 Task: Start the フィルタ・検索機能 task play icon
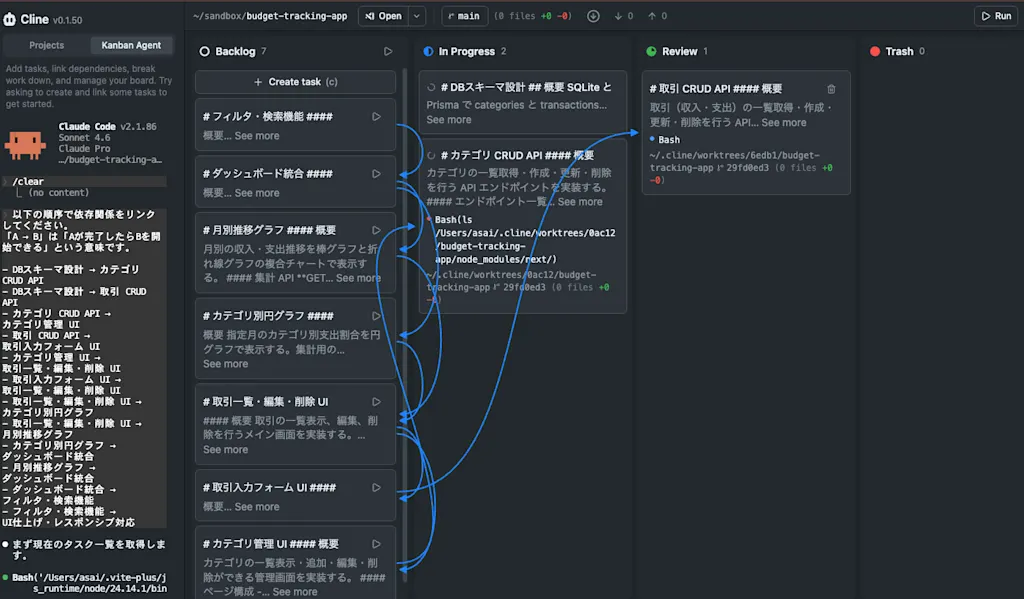click(376, 116)
